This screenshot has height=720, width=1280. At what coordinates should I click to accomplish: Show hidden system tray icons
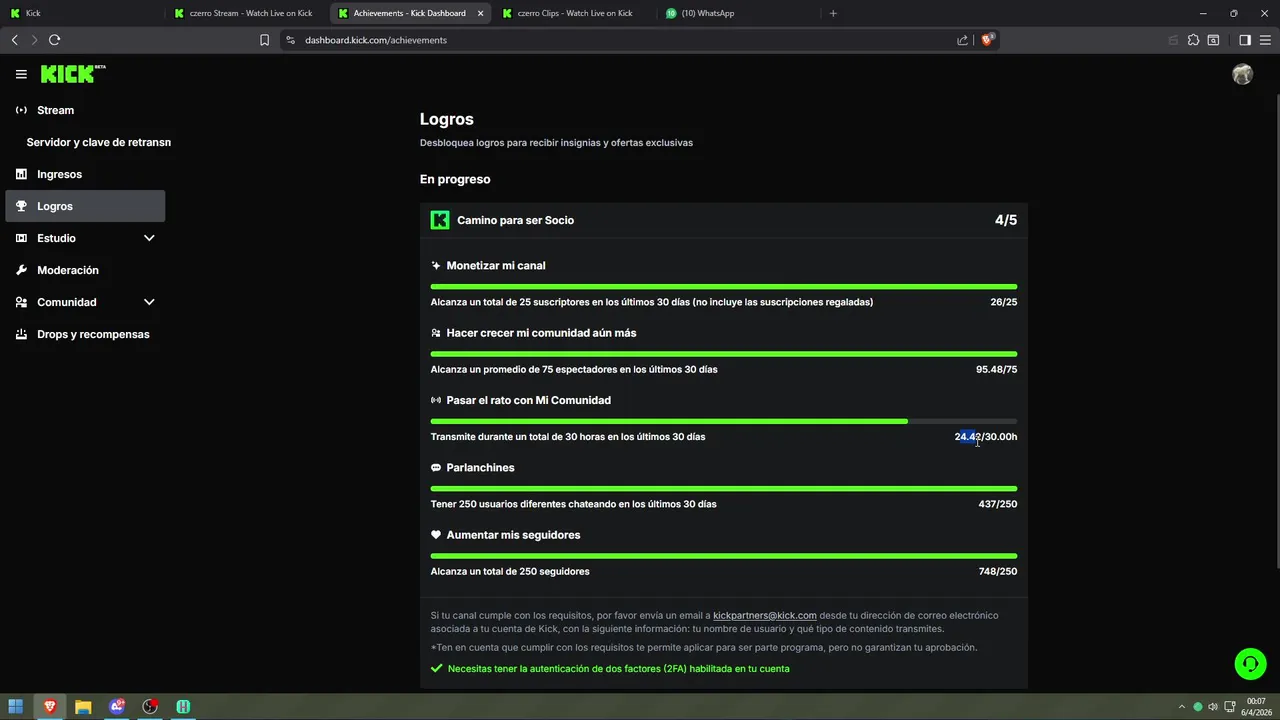[x=1181, y=706]
